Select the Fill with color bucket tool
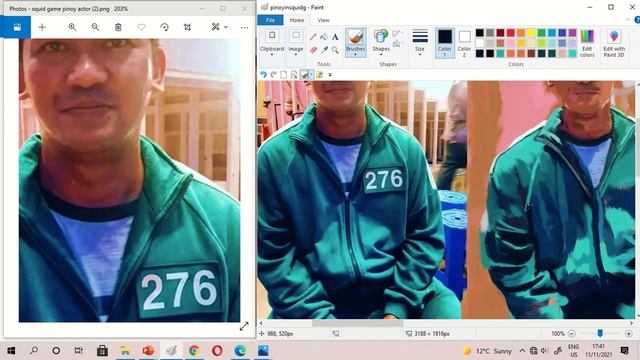Screen dimensions: 640x360 click(324, 37)
